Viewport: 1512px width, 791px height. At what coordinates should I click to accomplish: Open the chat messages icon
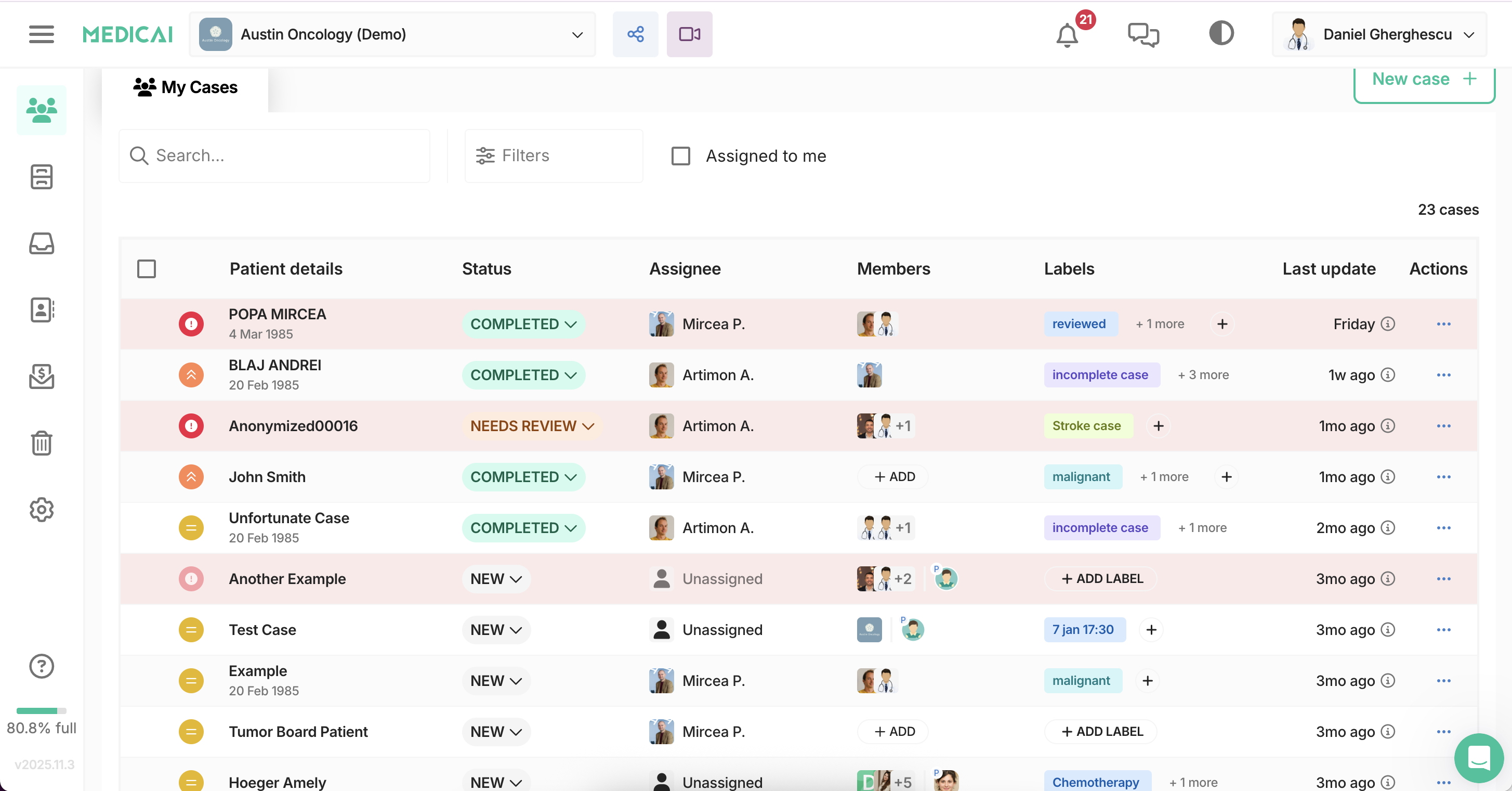(x=1143, y=35)
